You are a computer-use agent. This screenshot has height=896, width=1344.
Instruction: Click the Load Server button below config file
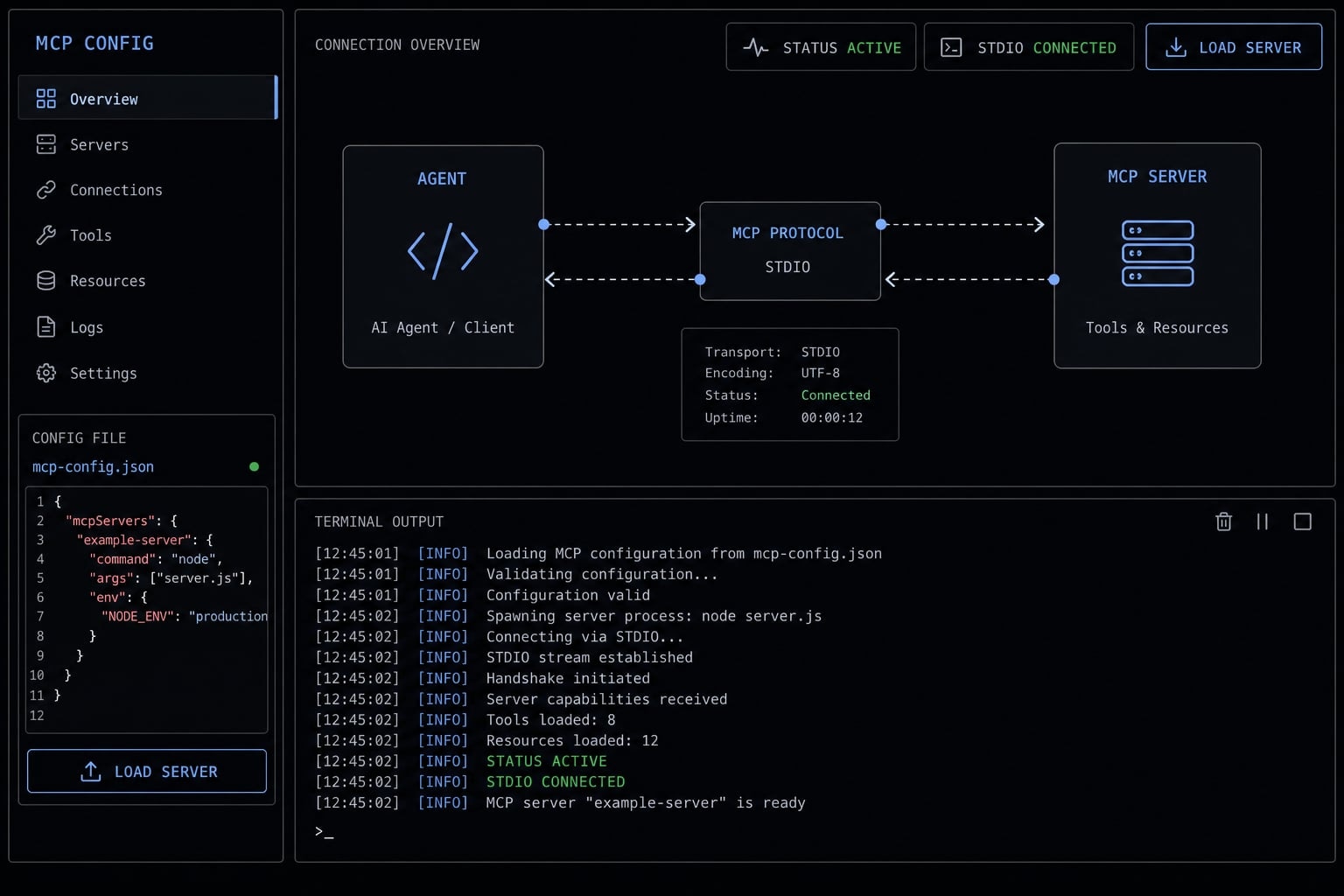click(147, 771)
